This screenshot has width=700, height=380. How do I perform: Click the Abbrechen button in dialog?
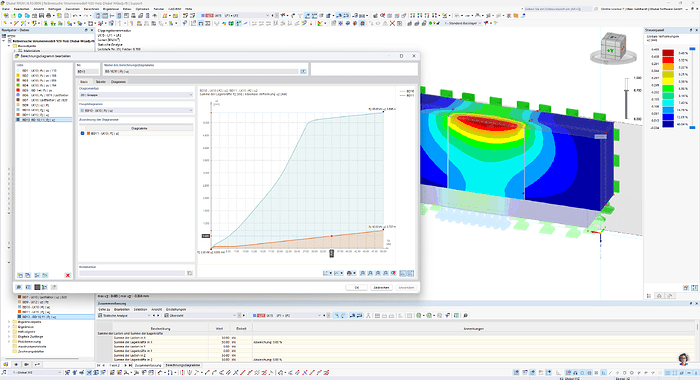coord(381,288)
